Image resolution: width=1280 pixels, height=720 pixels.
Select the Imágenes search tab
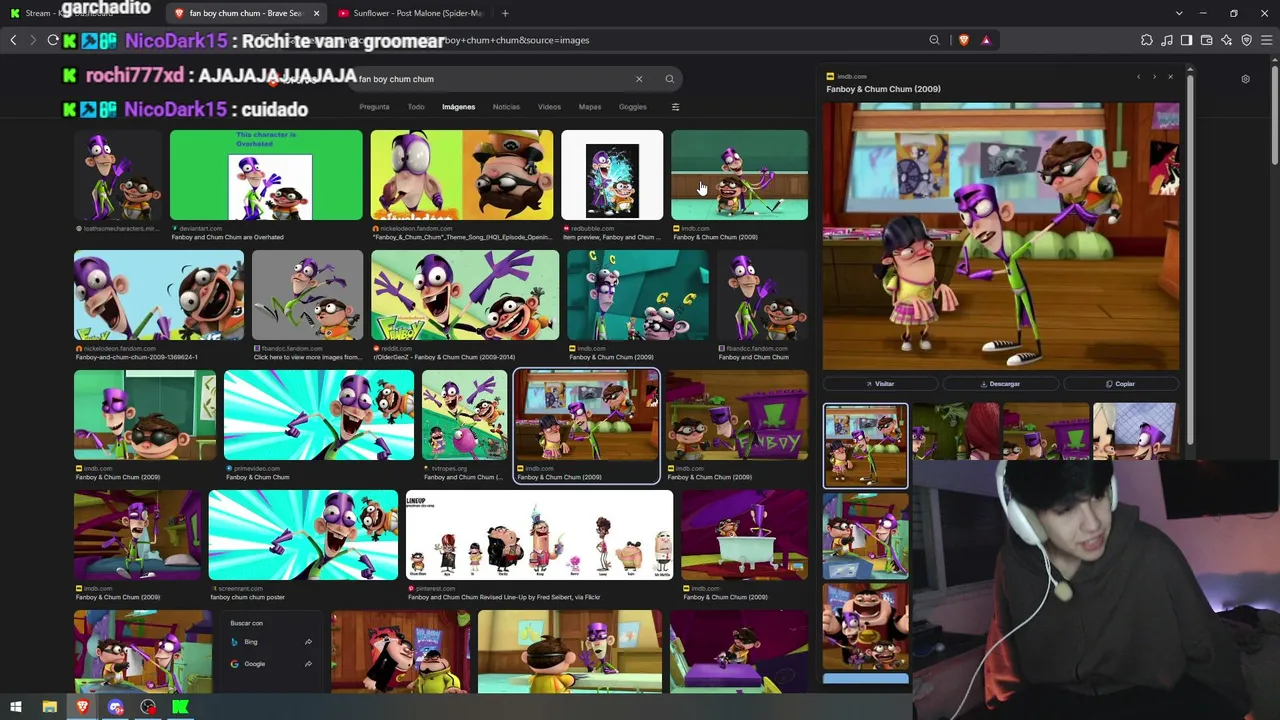pyautogui.click(x=459, y=107)
